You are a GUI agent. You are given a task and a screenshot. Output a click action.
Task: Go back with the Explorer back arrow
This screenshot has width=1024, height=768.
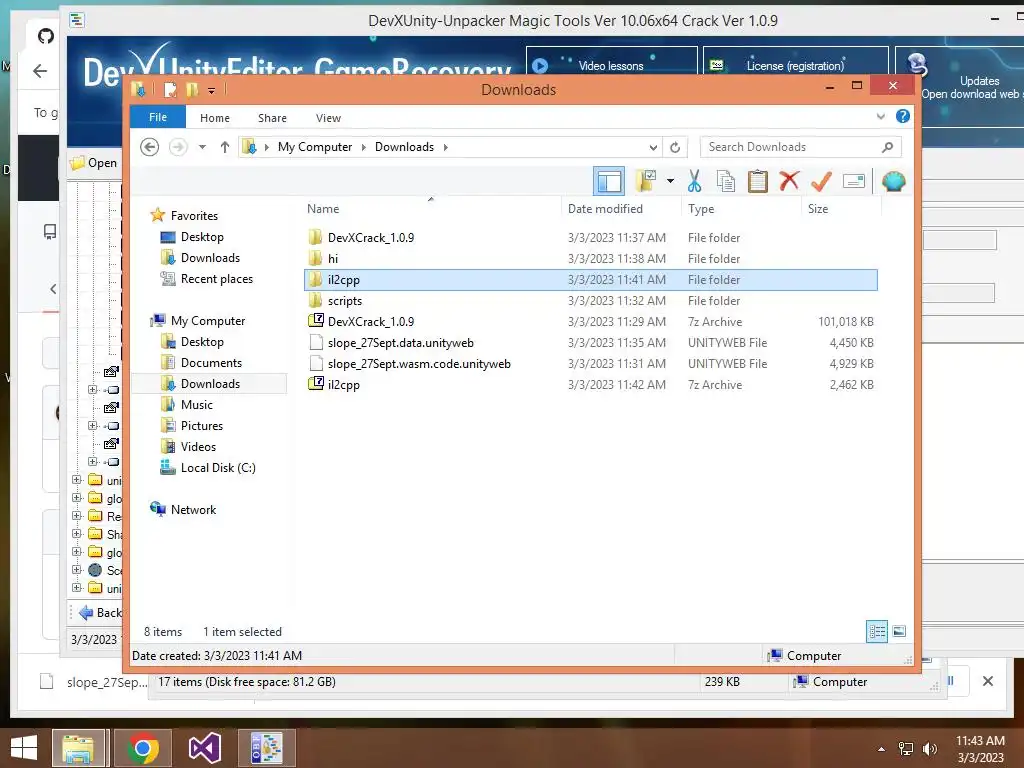click(x=150, y=147)
